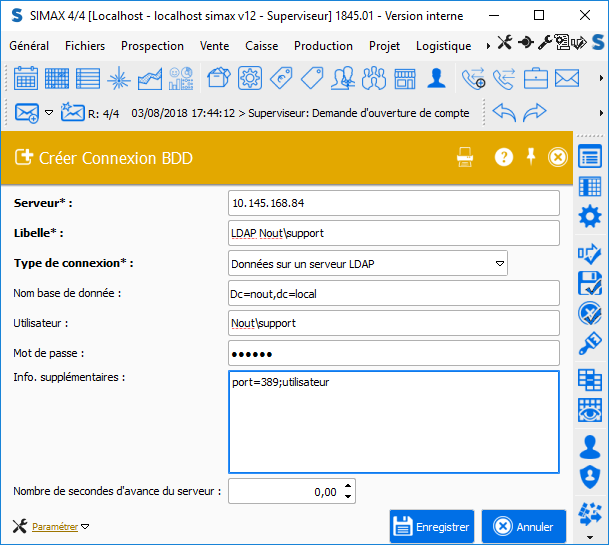Click the paintbrush icon in the right sidebar
The width and height of the screenshot is (609, 545).
[590, 344]
